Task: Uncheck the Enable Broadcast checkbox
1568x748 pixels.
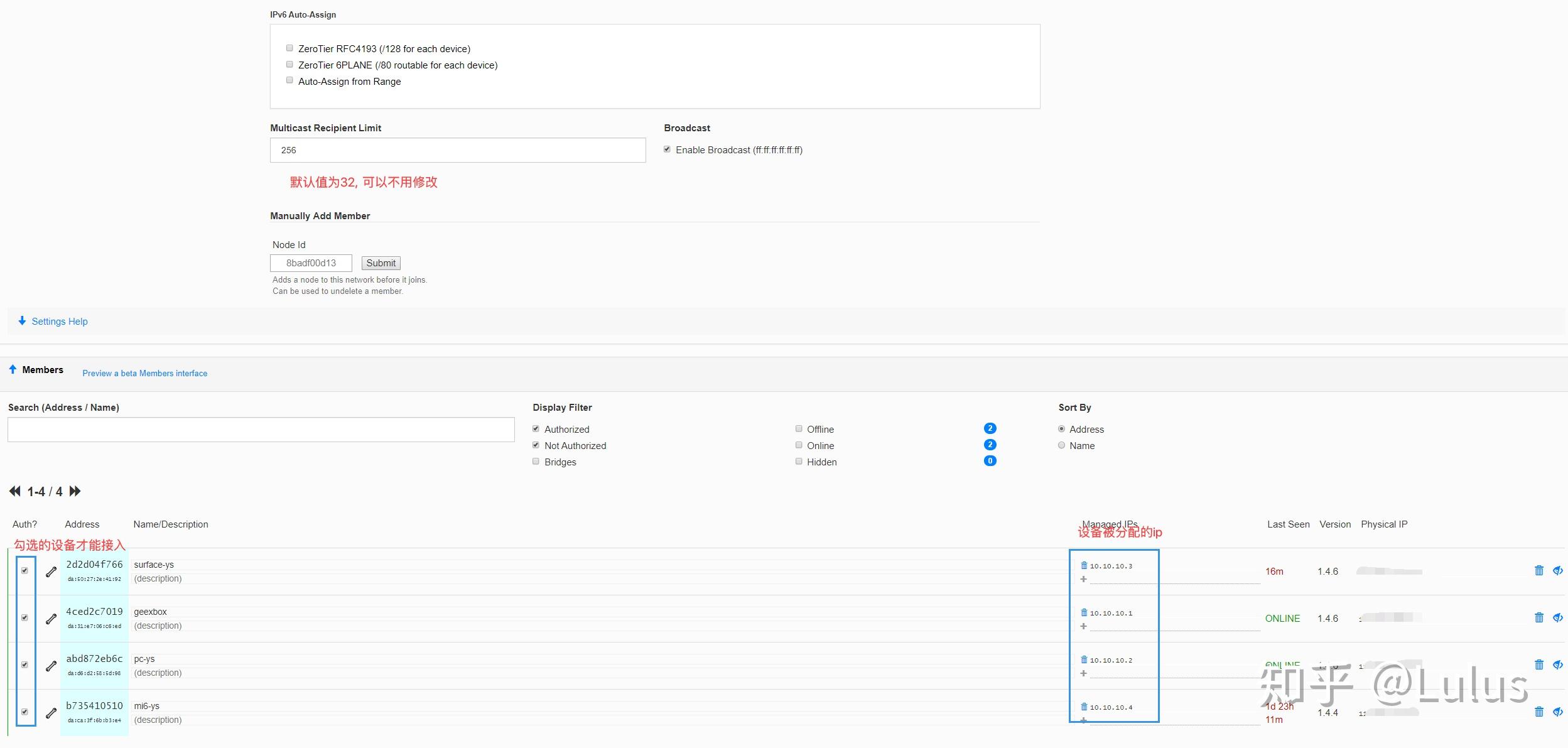Action: click(667, 149)
